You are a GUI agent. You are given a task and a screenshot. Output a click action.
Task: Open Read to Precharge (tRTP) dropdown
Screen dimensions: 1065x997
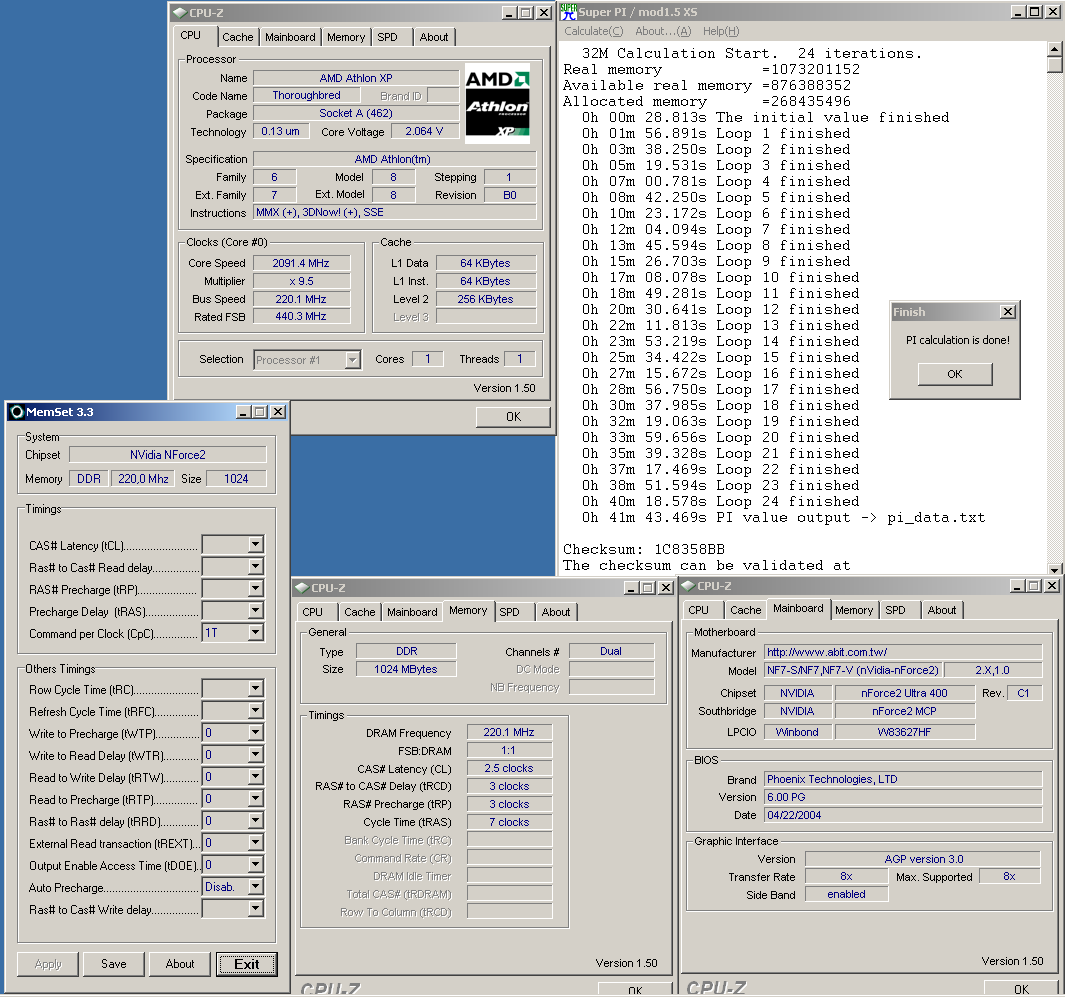coord(255,799)
